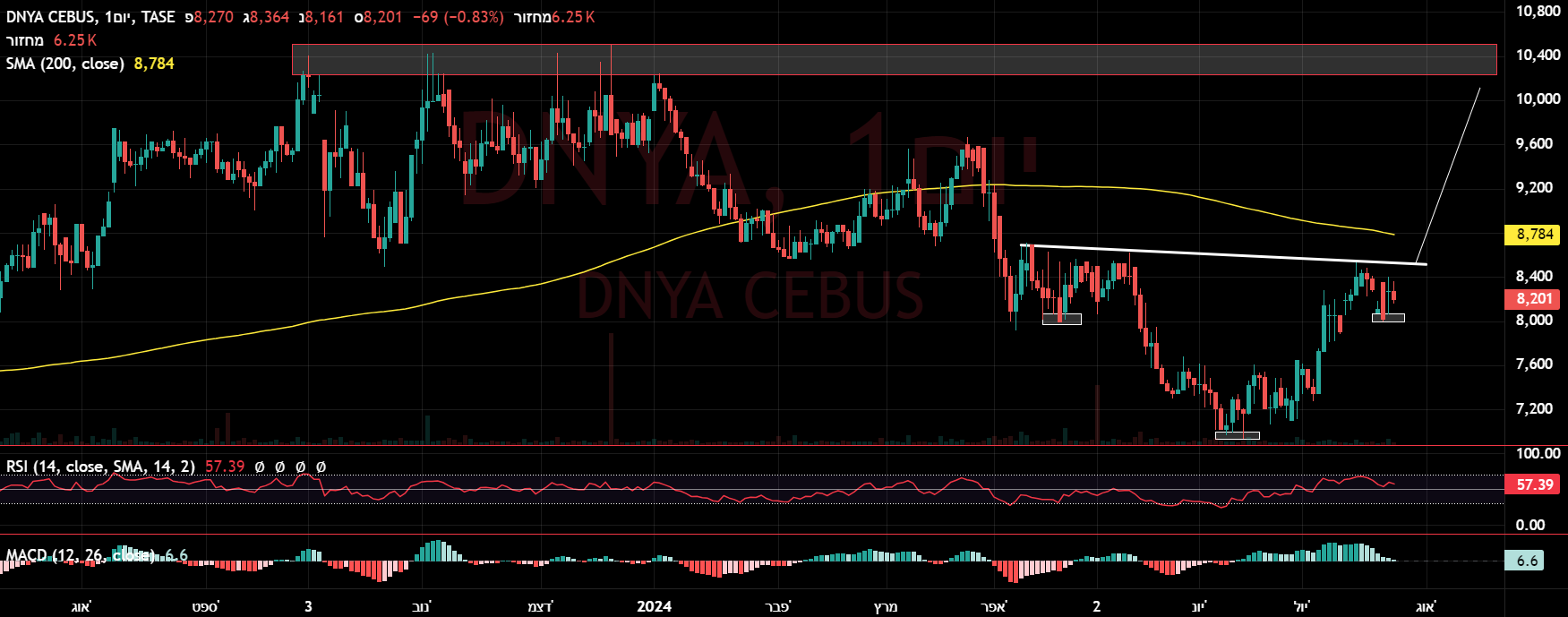Click the DNYA CEBUS symbol title
The width and height of the screenshot is (1568, 617).
pos(50,17)
